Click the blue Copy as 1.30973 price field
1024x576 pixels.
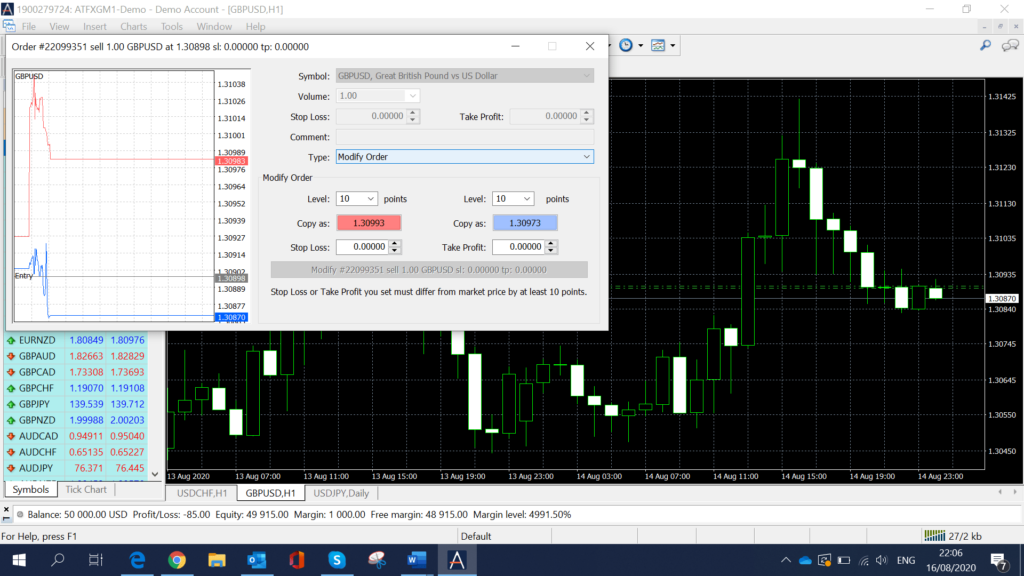524,222
